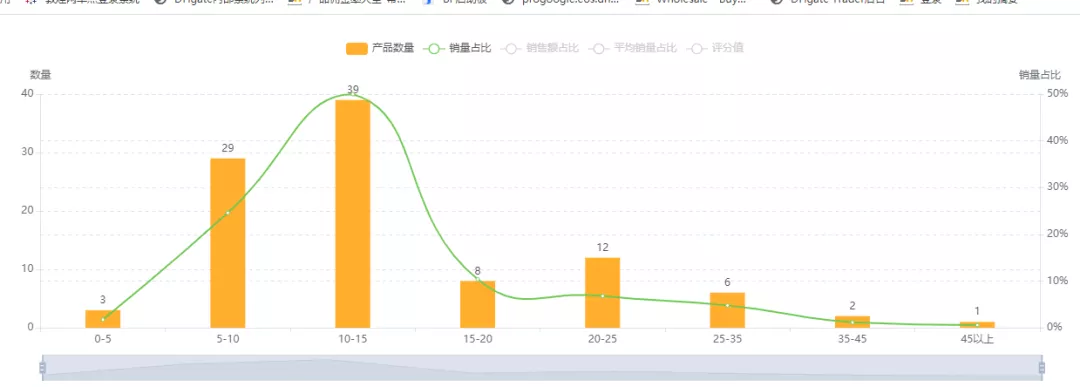Screen dimensions: 1080x387
Task: Enable the 平均销量占比 legend series
Action: pos(632,48)
